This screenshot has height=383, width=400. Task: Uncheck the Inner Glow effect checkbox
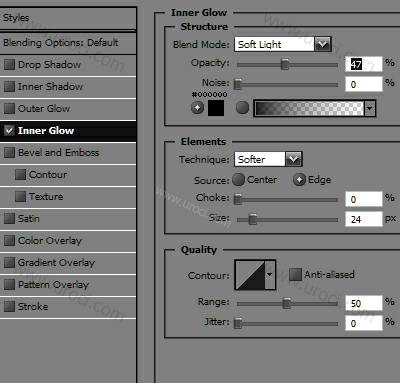click(9, 130)
